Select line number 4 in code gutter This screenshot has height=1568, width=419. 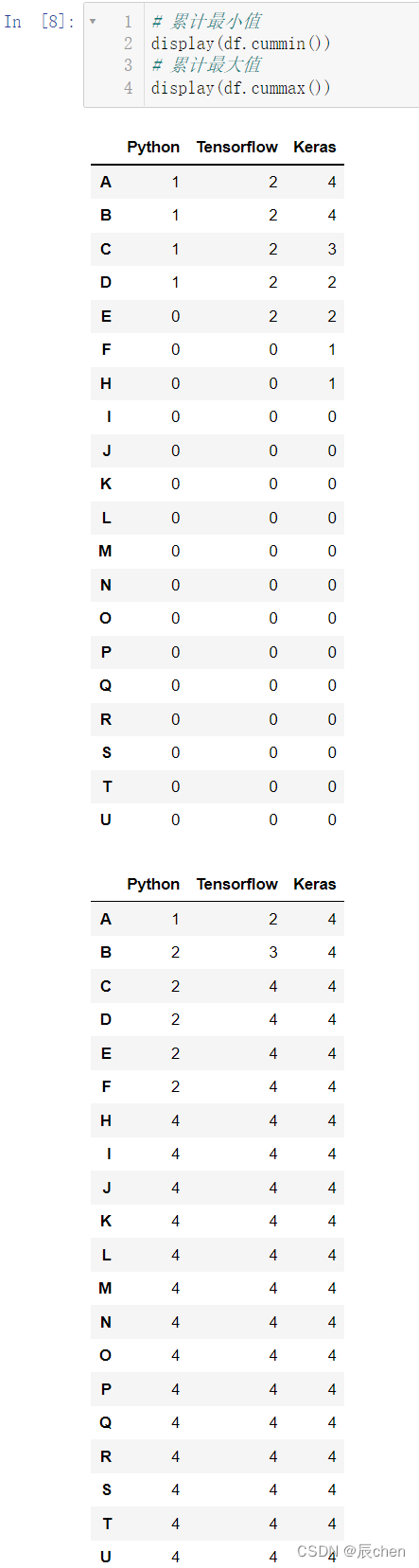coord(128,88)
